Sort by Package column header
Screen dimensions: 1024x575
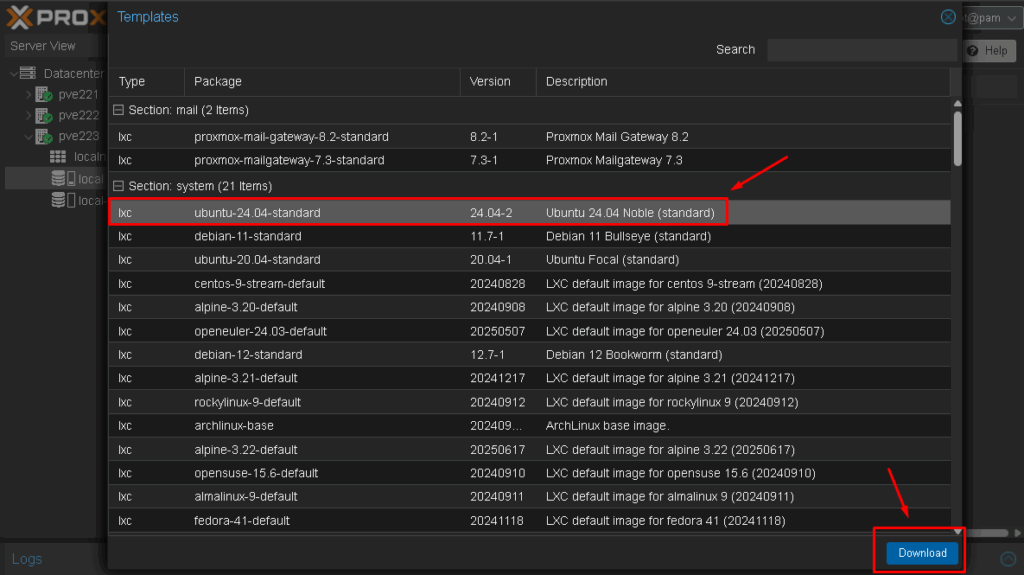click(322, 82)
